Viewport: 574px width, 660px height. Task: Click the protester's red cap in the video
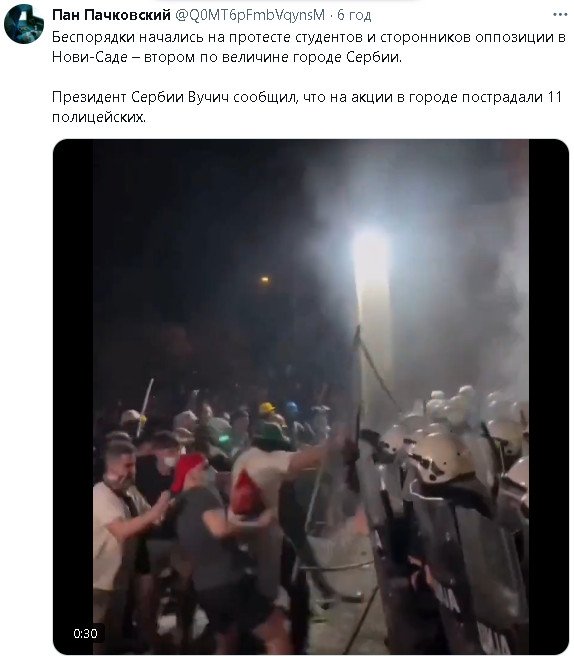click(187, 471)
